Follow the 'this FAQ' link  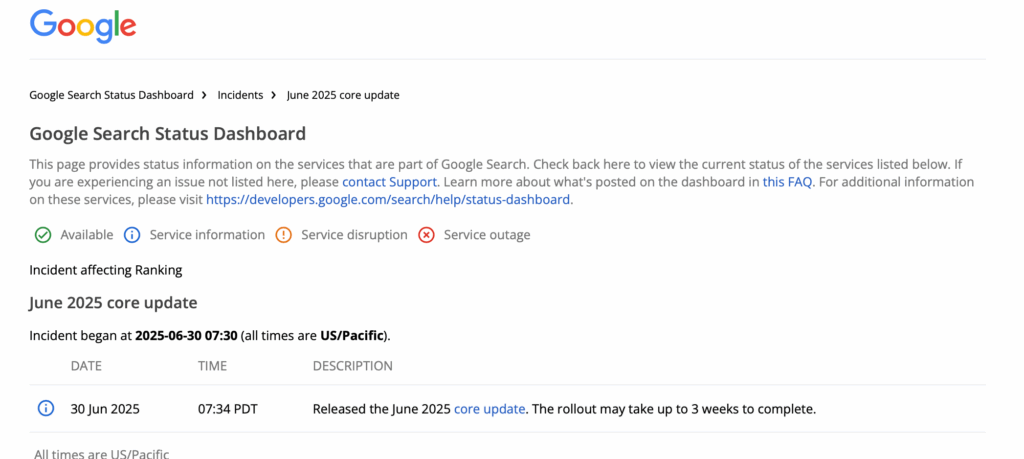tap(787, 182)
